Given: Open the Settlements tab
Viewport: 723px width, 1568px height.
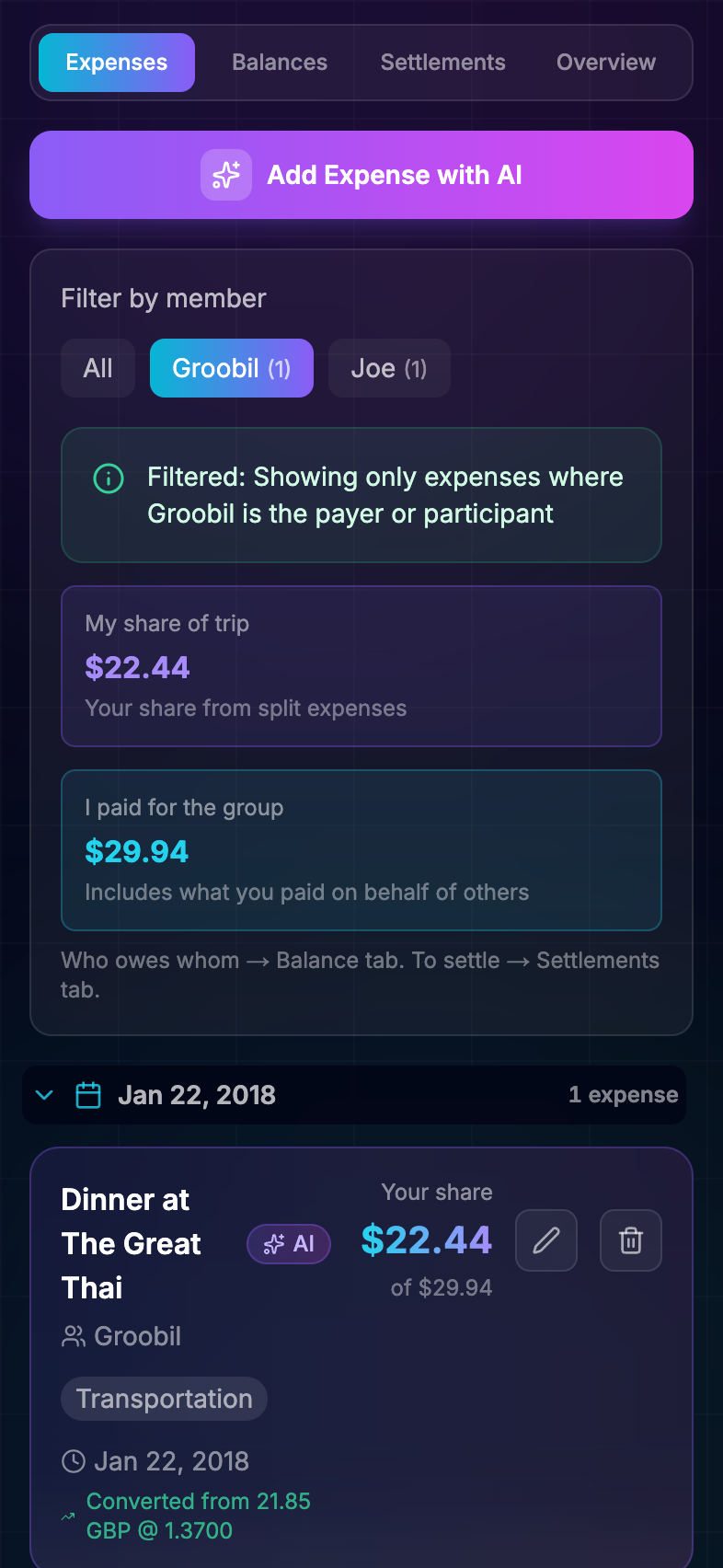Looking at the screenshot, I should [x=442, y=63].
